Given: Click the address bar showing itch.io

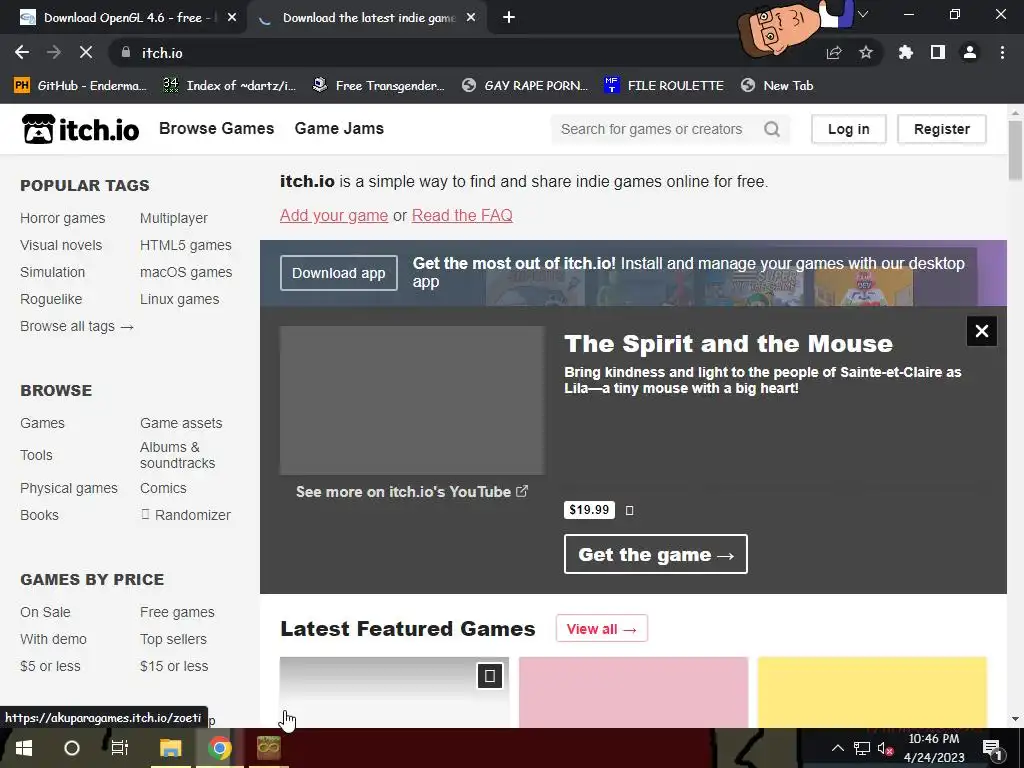Looking at the screenshot, I should [x=457, y=53].
